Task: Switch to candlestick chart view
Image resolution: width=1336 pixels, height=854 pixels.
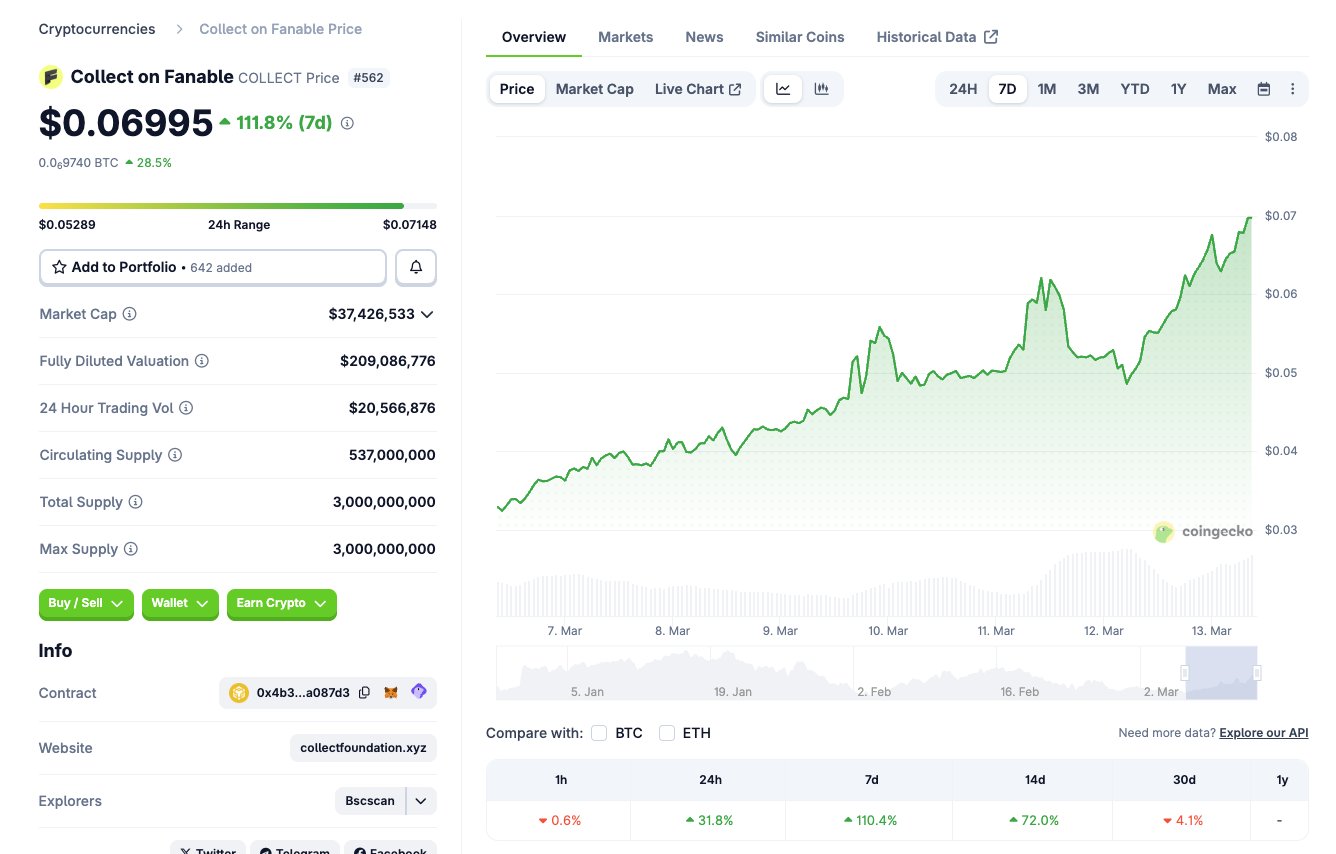Action: pos(821,89)
